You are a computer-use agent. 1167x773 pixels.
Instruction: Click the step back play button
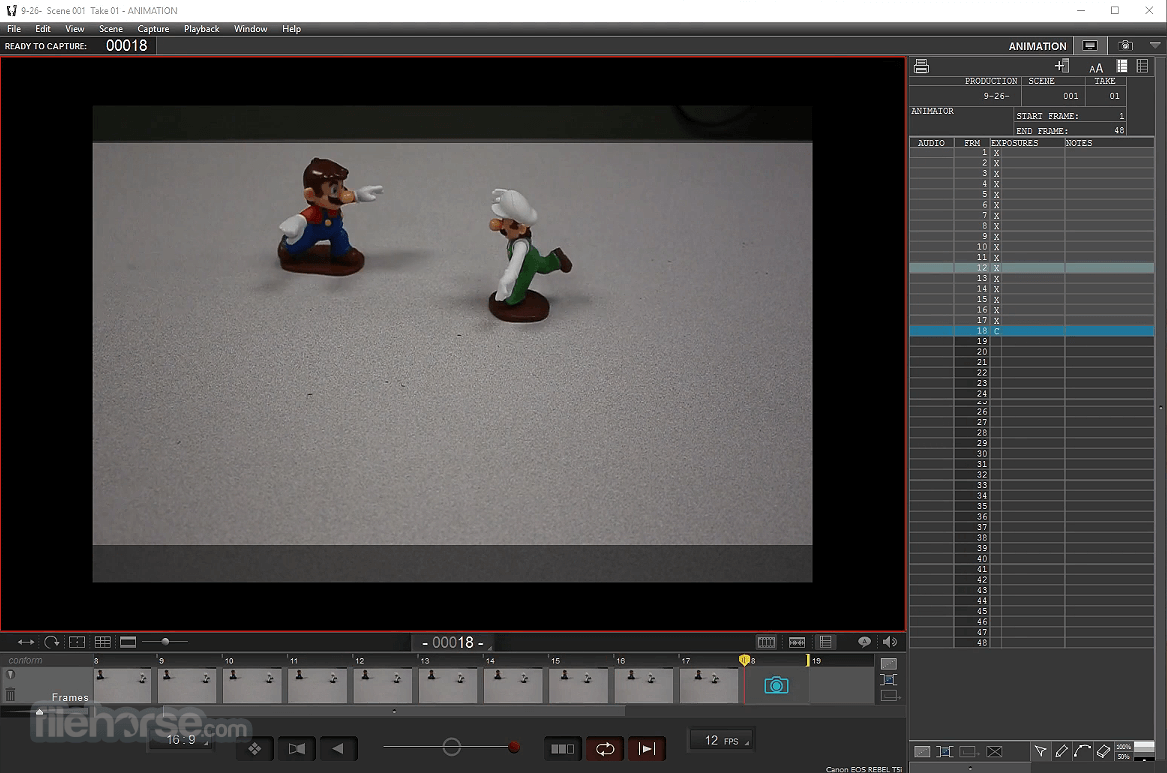pyautogui.click(x=338, y=748)
